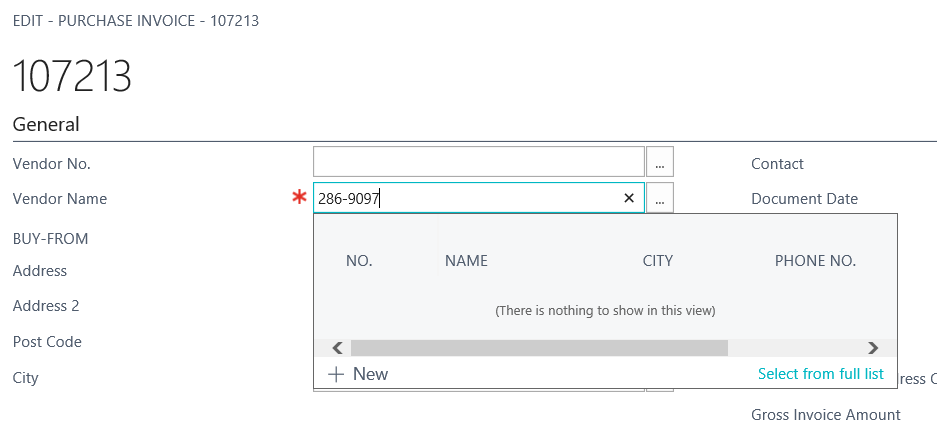Click left arrow of dropdown scrollbar
Image resolution: width=937 pixels, height=431 pixels.
(337, 348)
